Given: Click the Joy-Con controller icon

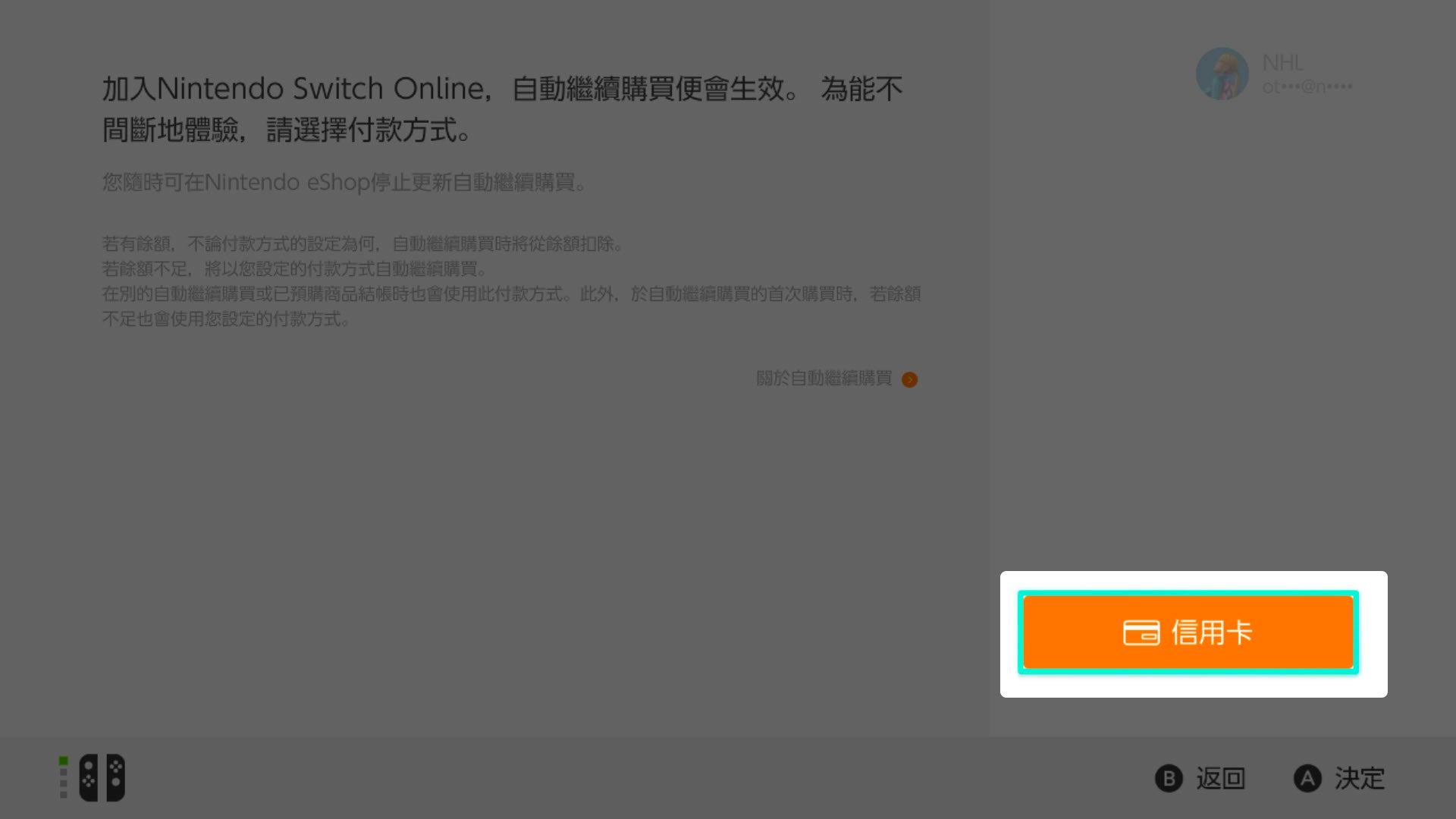Looking at the screenshot, I should click(102, 777).
